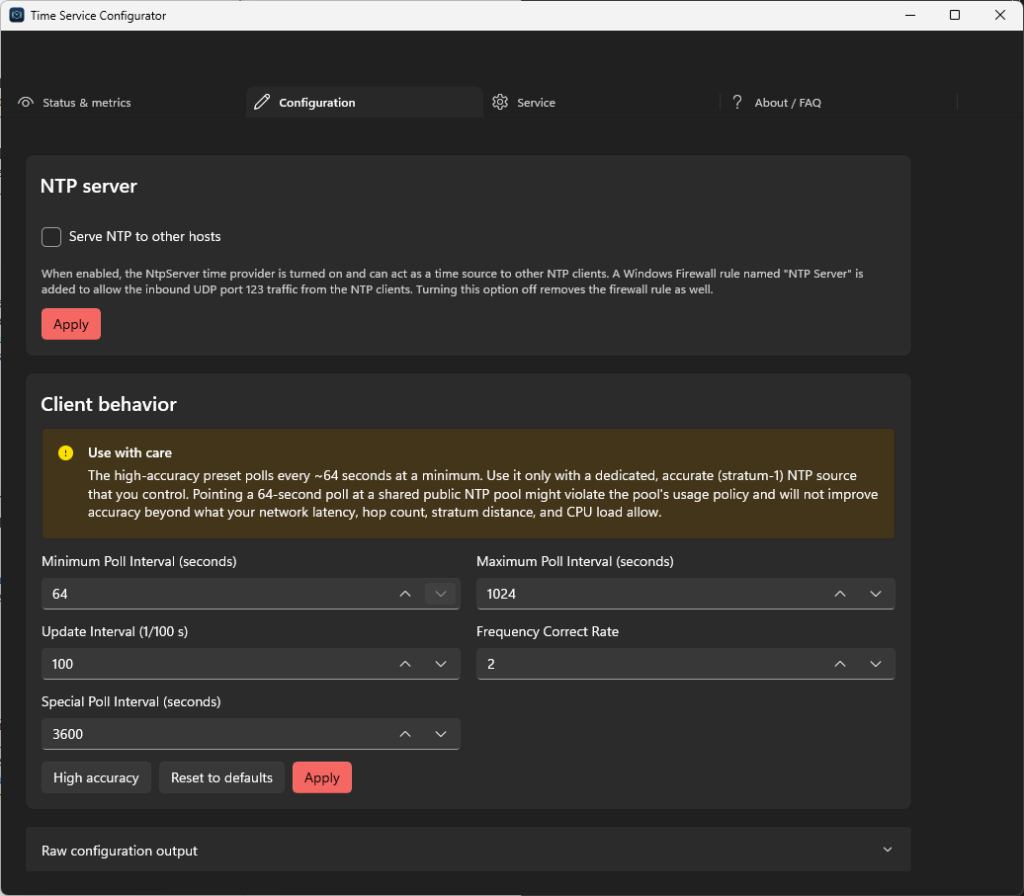Click the Maximum Poll Interval (seconds) label
This screenshot has width=1024, height=896.
coord(575,561)
